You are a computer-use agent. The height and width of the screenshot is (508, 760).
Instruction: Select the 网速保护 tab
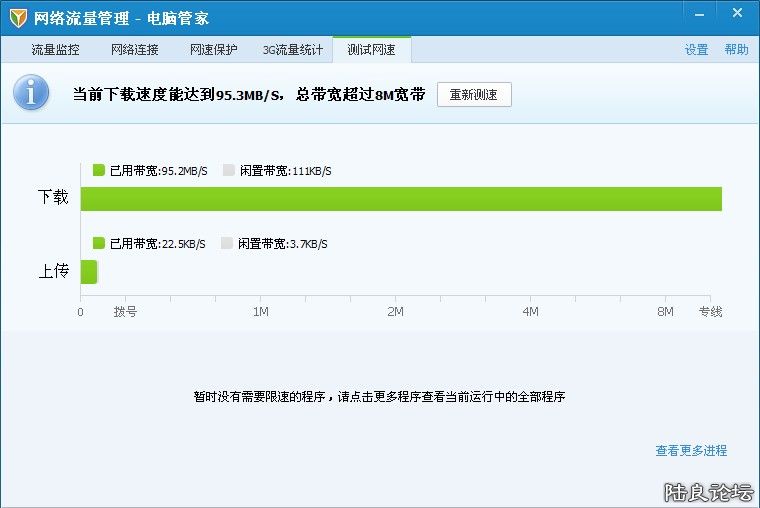pyautogui.click(x=214, y=49)
